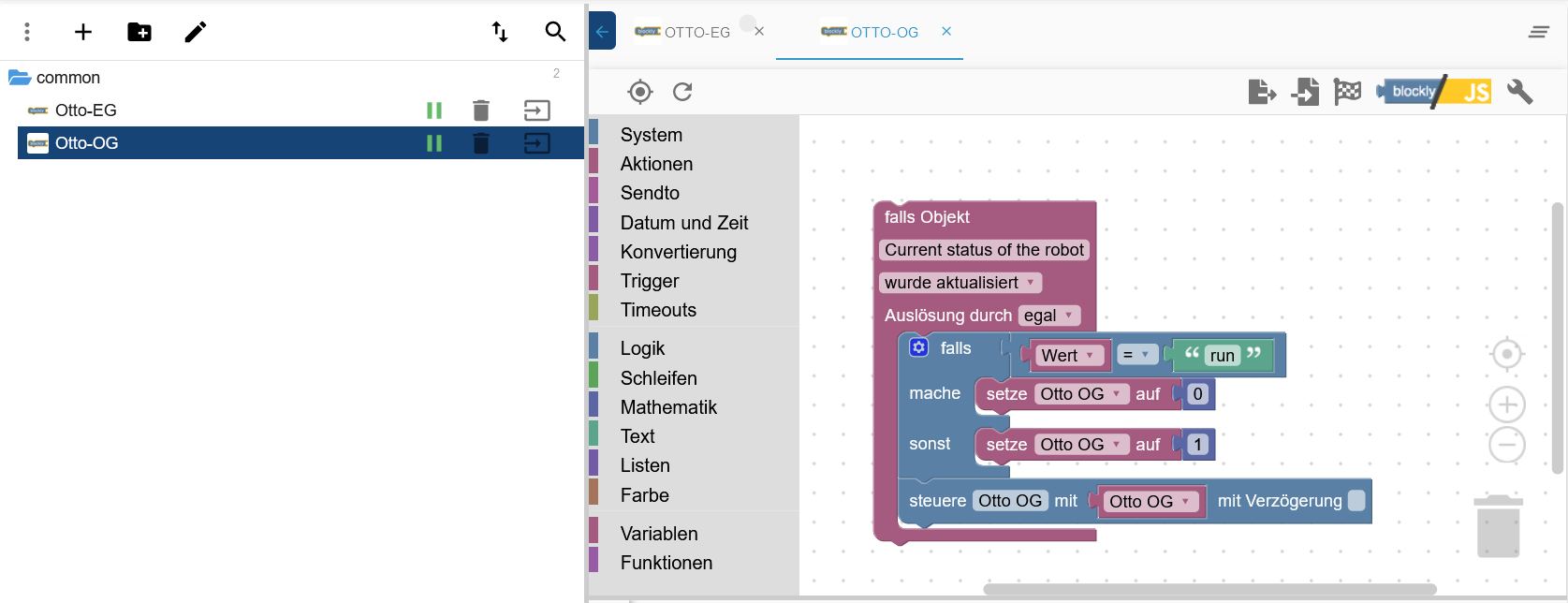Toggle the blockly to JS switch
Image resolution: width=1568 pixels, height=603 pixels.
(1434, 92)
